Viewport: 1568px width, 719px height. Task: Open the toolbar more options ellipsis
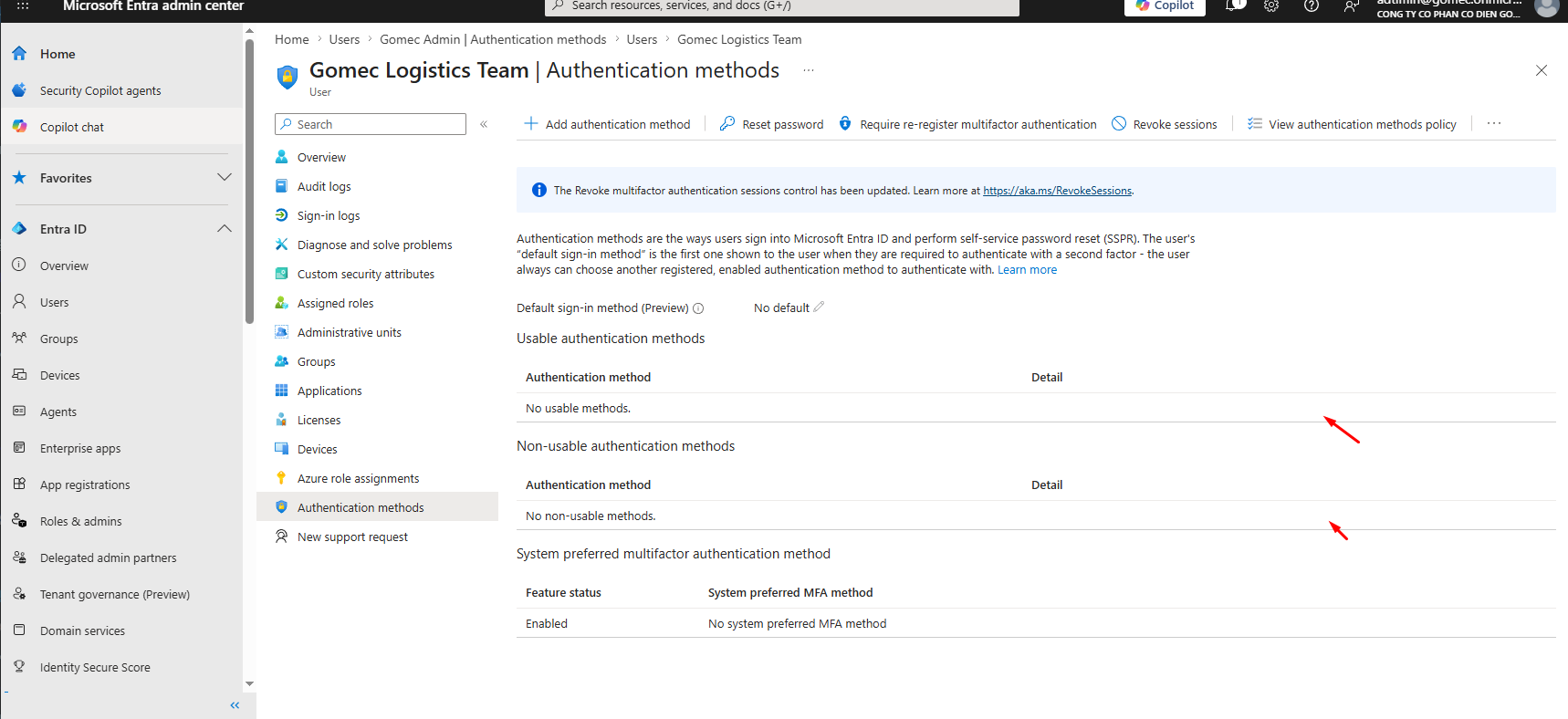click(x=1494, y=123)
